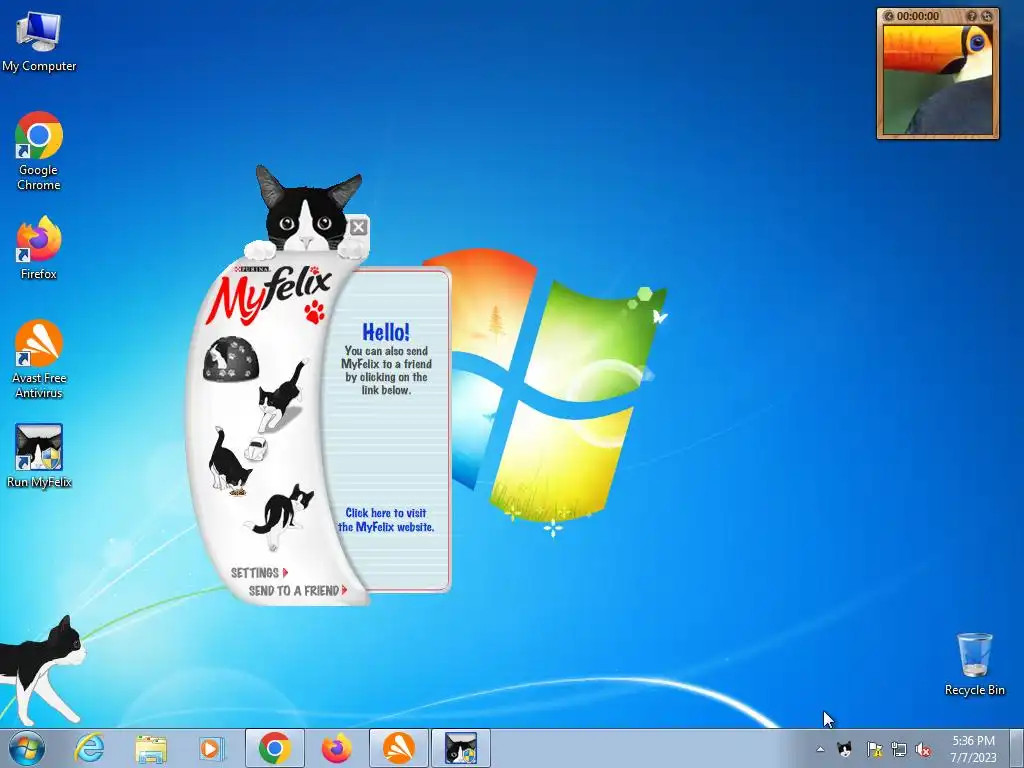1024x768 pixels.
Task: Click the Hello! heading in MyFelix
Action: point(386,332)
